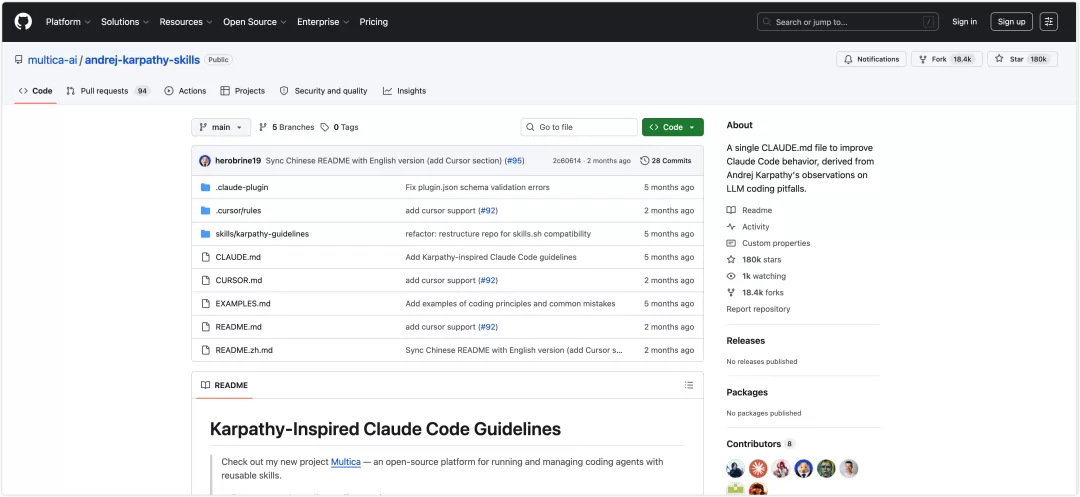Click the star icon beside 180k stars
The image size is (1080, 497).
pyautogui.click(x=731, y=260)
